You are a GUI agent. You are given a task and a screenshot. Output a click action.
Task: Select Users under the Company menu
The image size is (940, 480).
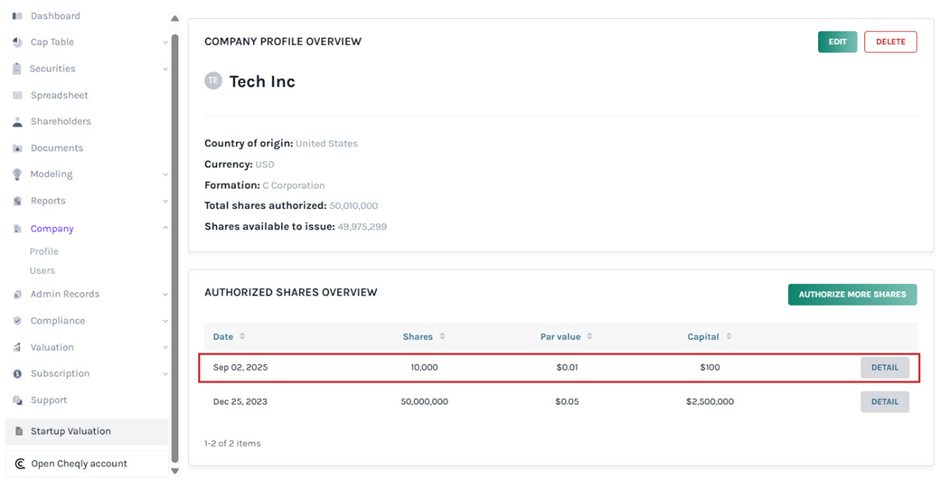pyautogui.click(x=42, y=271)
